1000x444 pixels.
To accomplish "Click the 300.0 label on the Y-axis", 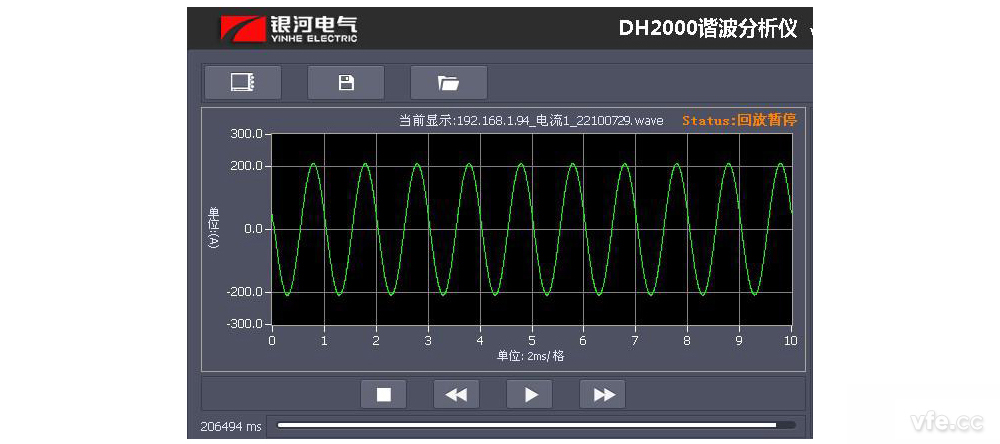I will point(245,133).
